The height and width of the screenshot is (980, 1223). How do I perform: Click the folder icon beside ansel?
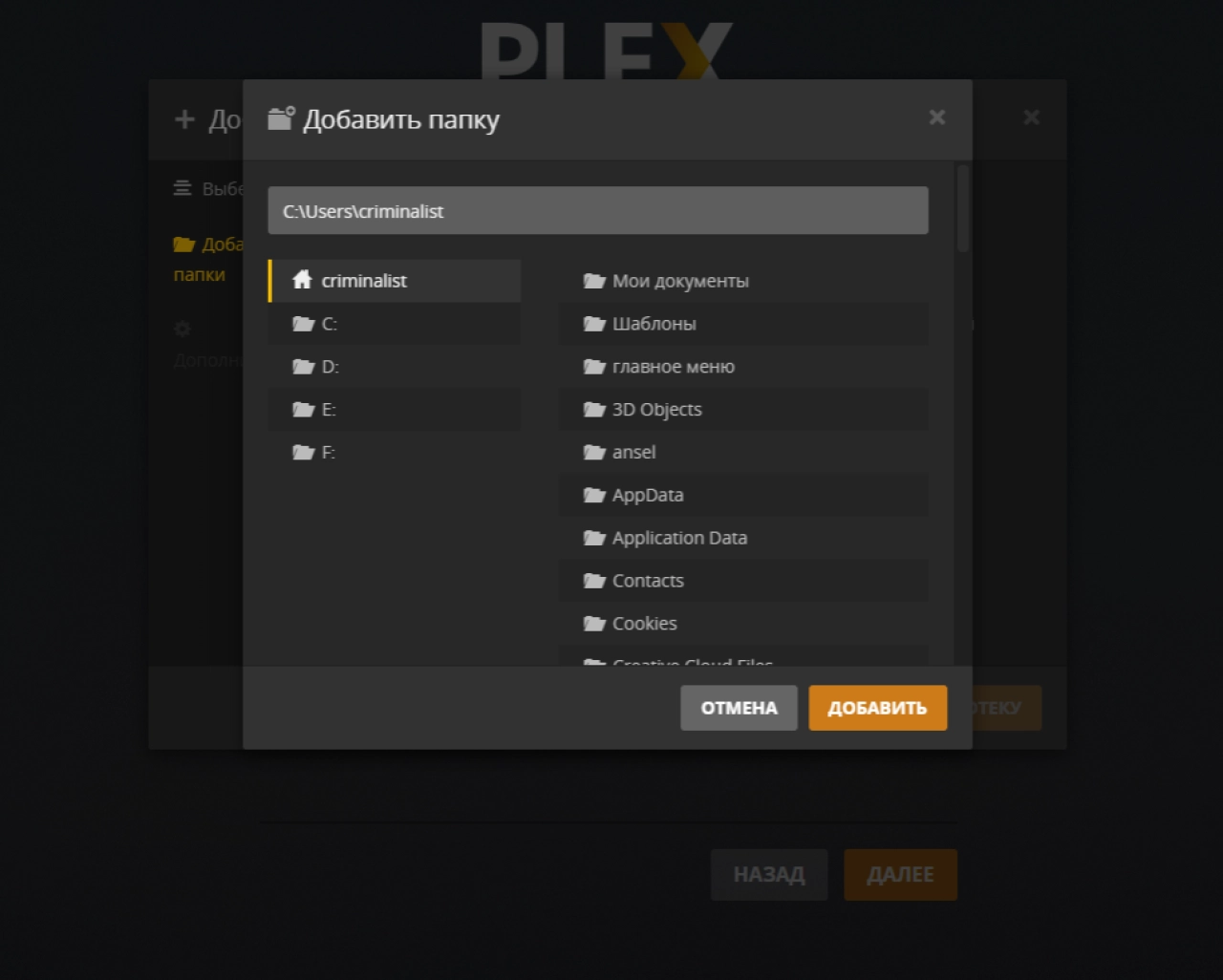tap(594, 453)
